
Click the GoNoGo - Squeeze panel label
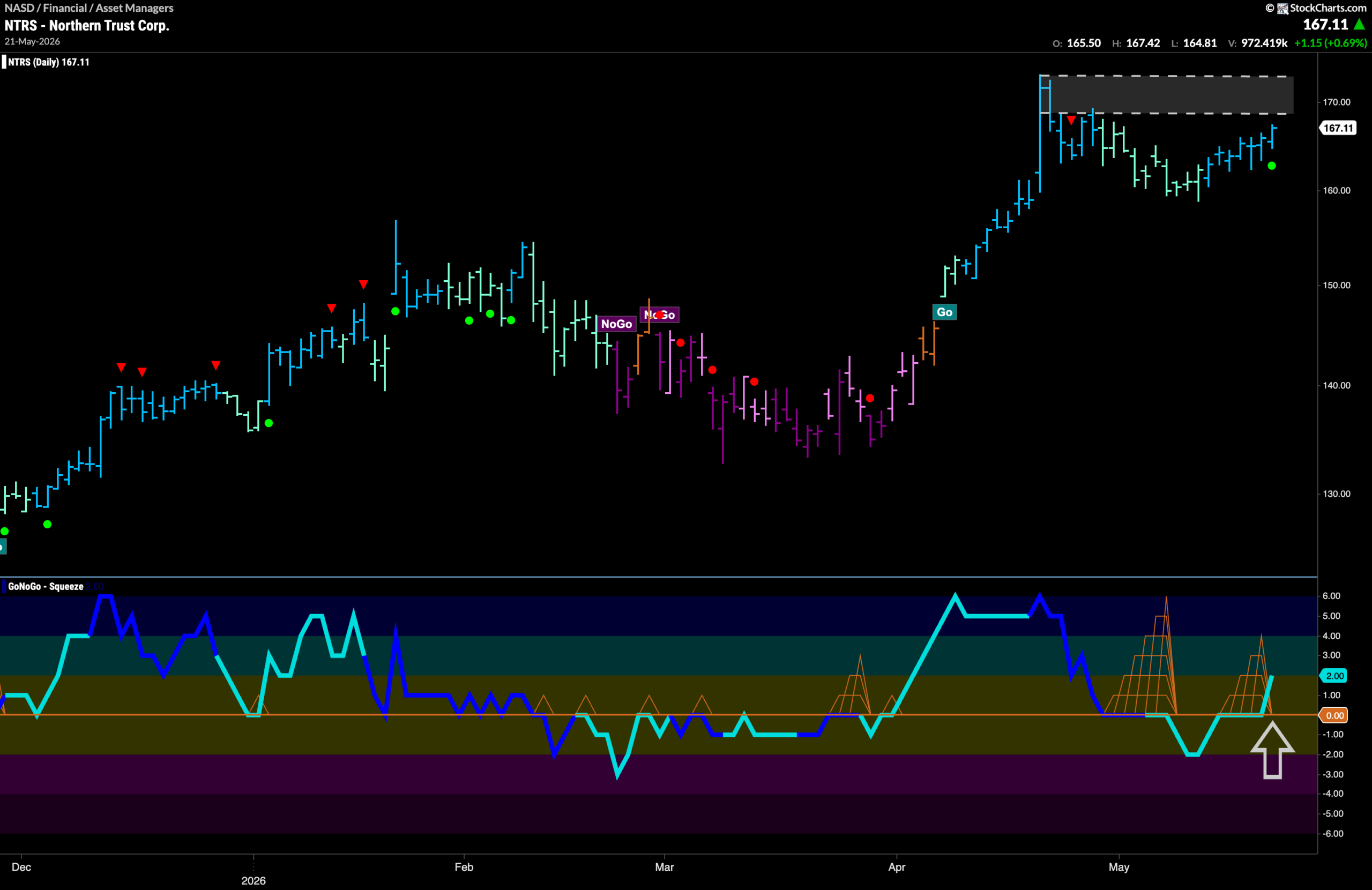click(x=46, y=586)
